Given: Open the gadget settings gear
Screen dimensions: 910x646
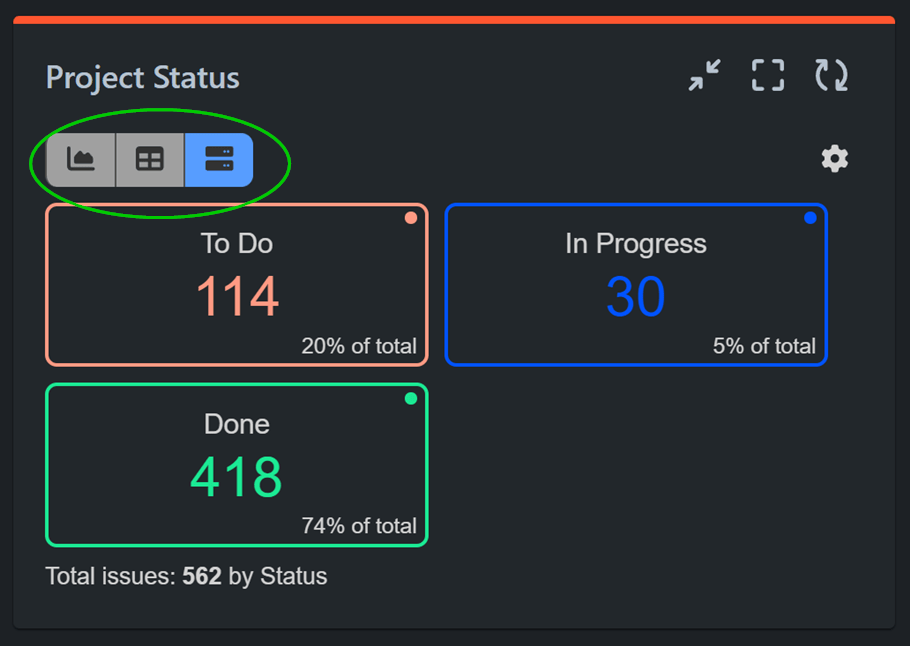Looking at the screenshot, I should [x=834, y=158].
